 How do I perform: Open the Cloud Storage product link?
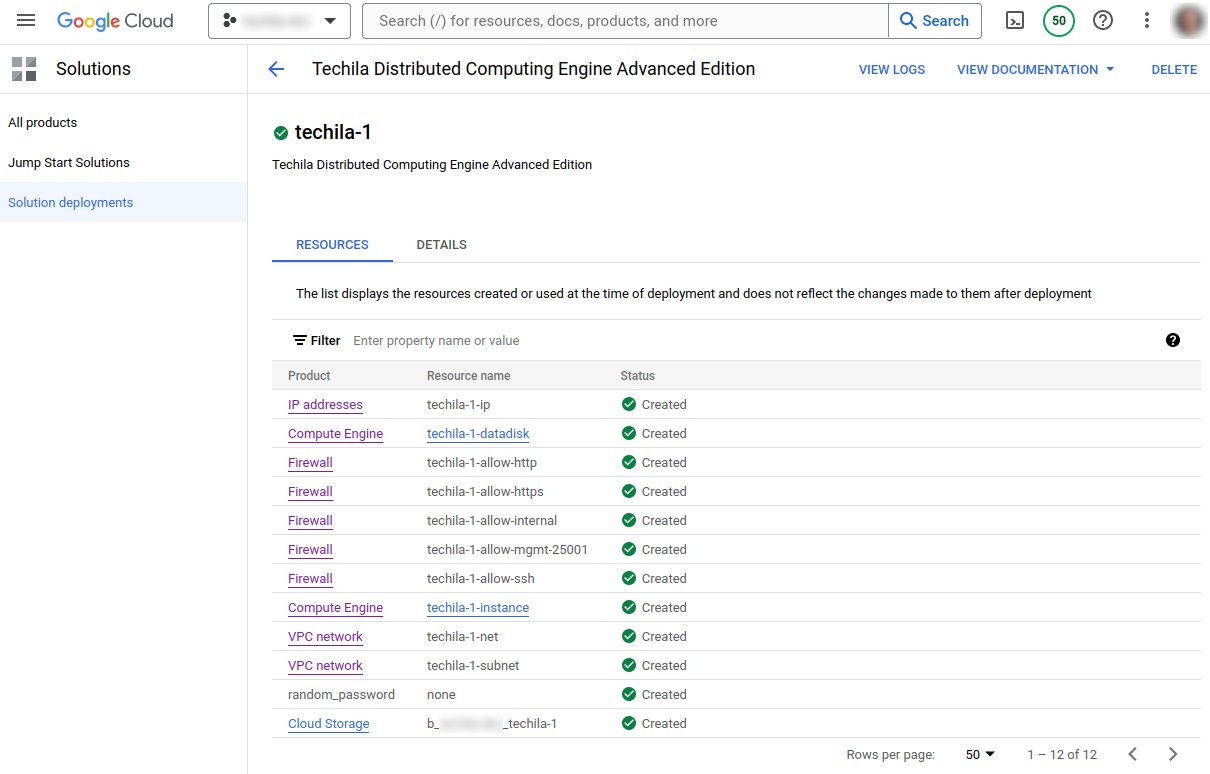328,724
